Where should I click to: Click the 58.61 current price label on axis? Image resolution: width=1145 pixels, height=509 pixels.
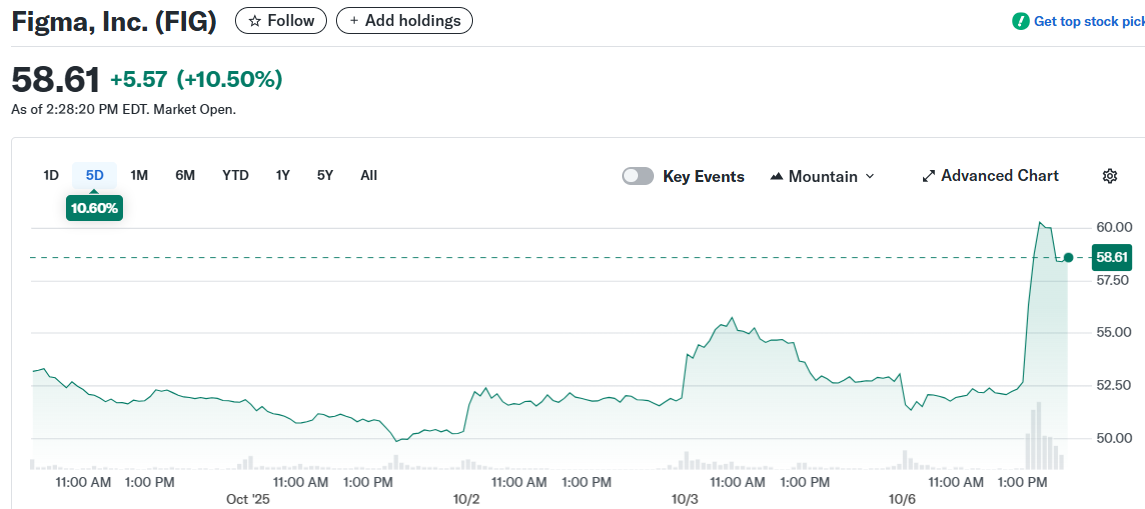tap(1112, 258)
